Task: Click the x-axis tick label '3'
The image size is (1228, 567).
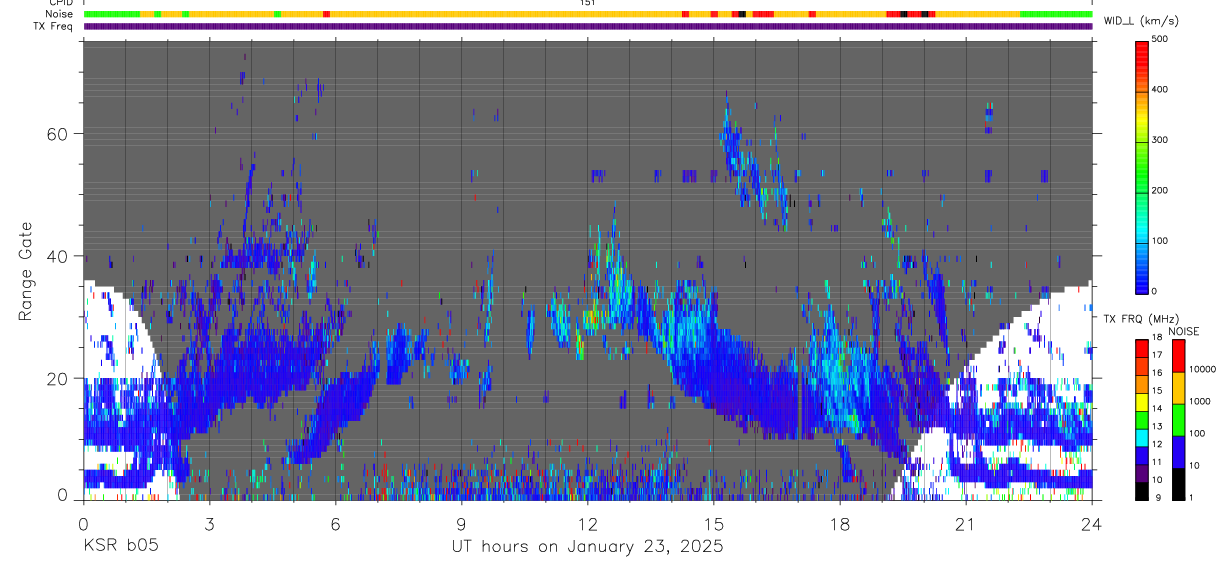Action: 209,523
